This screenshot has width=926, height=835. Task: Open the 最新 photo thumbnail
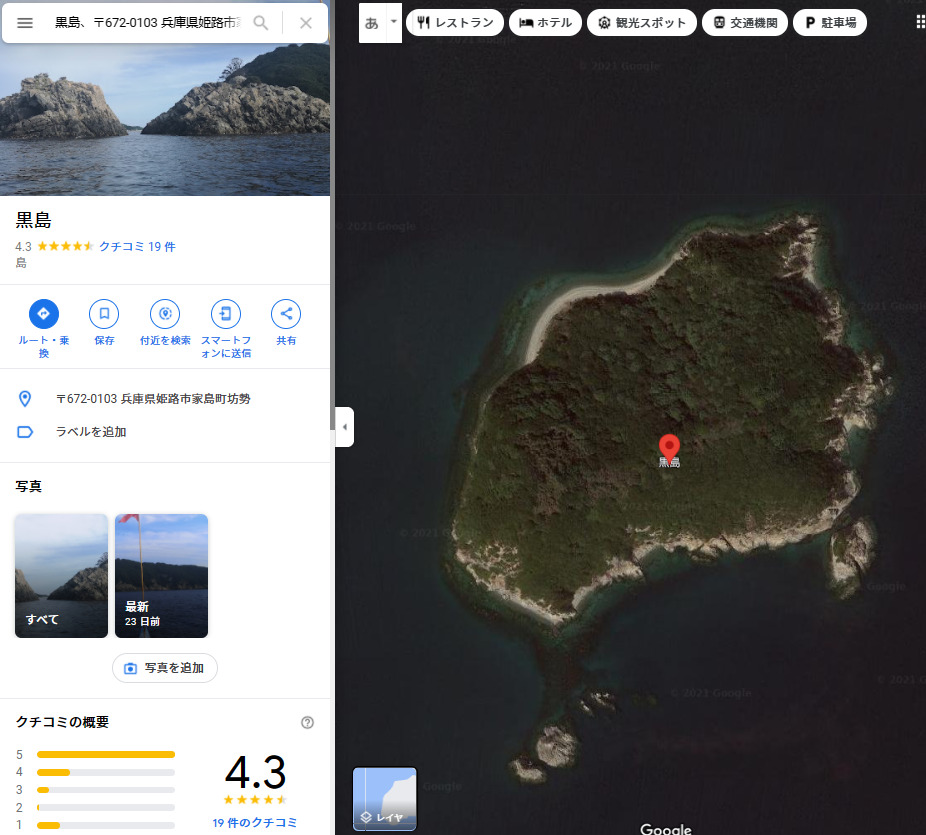[x=161, y=576]
